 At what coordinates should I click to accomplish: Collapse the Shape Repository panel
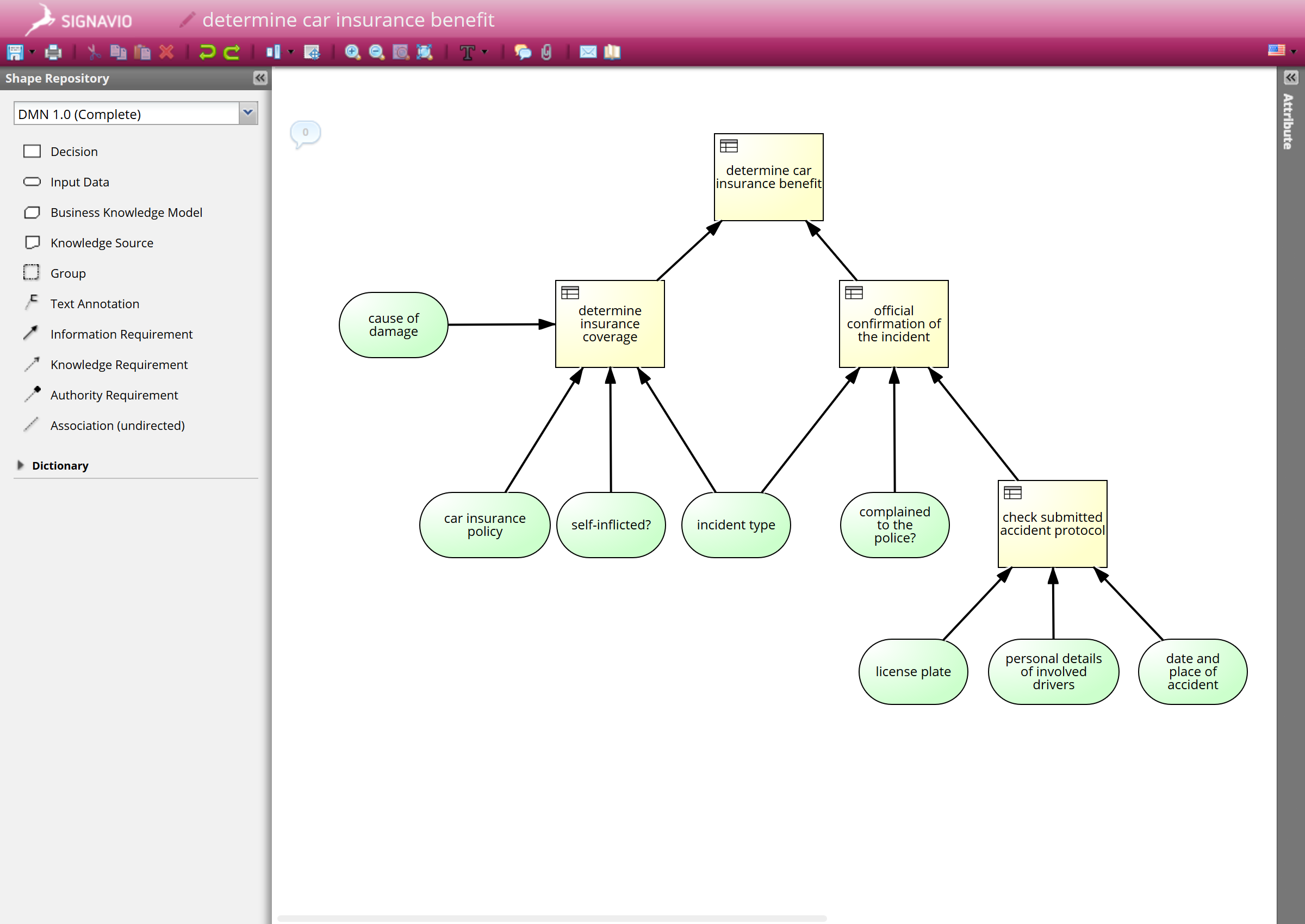point(260,78)
